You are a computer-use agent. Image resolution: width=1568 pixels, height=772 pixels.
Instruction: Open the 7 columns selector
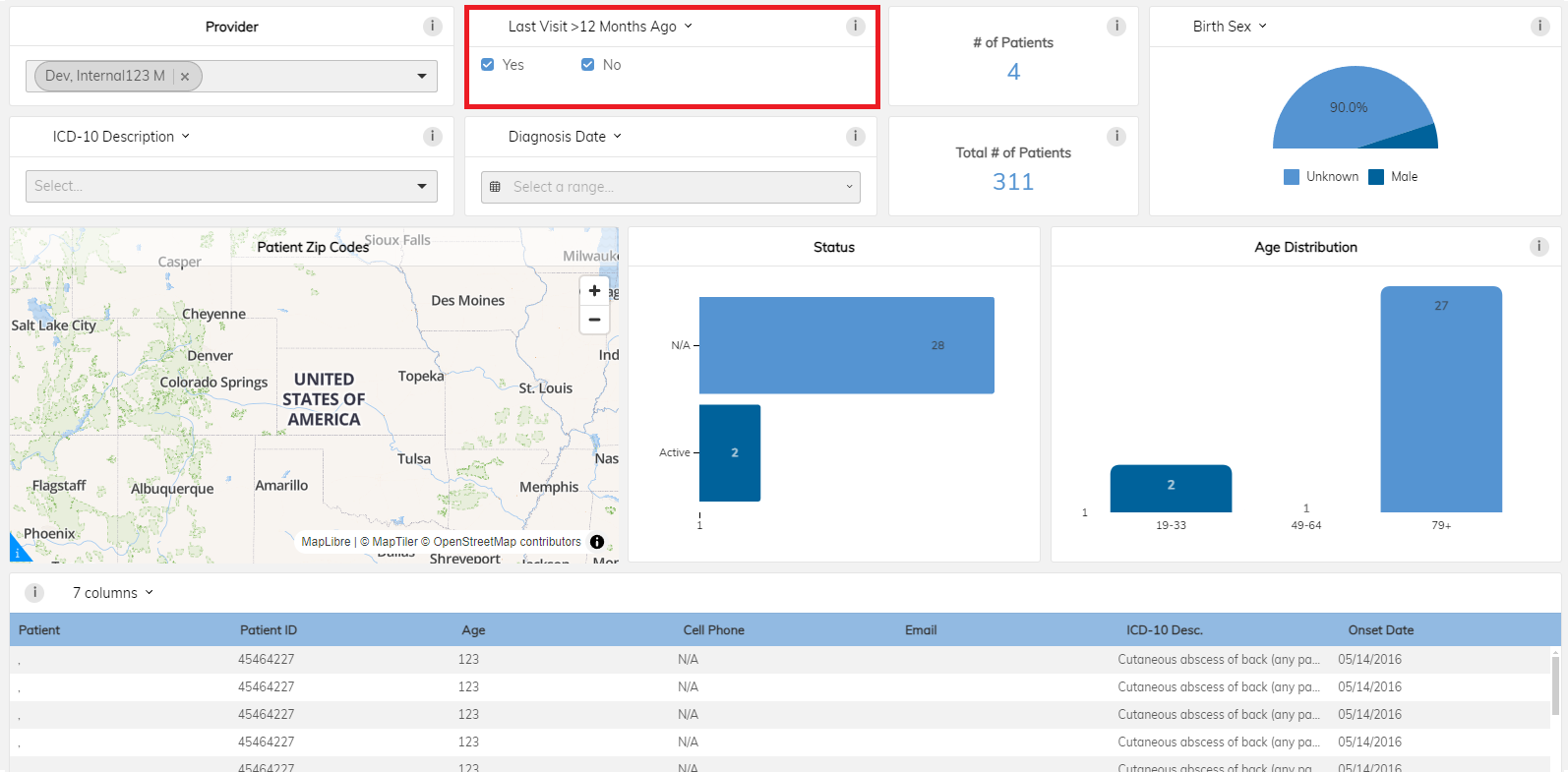point(113,593)
